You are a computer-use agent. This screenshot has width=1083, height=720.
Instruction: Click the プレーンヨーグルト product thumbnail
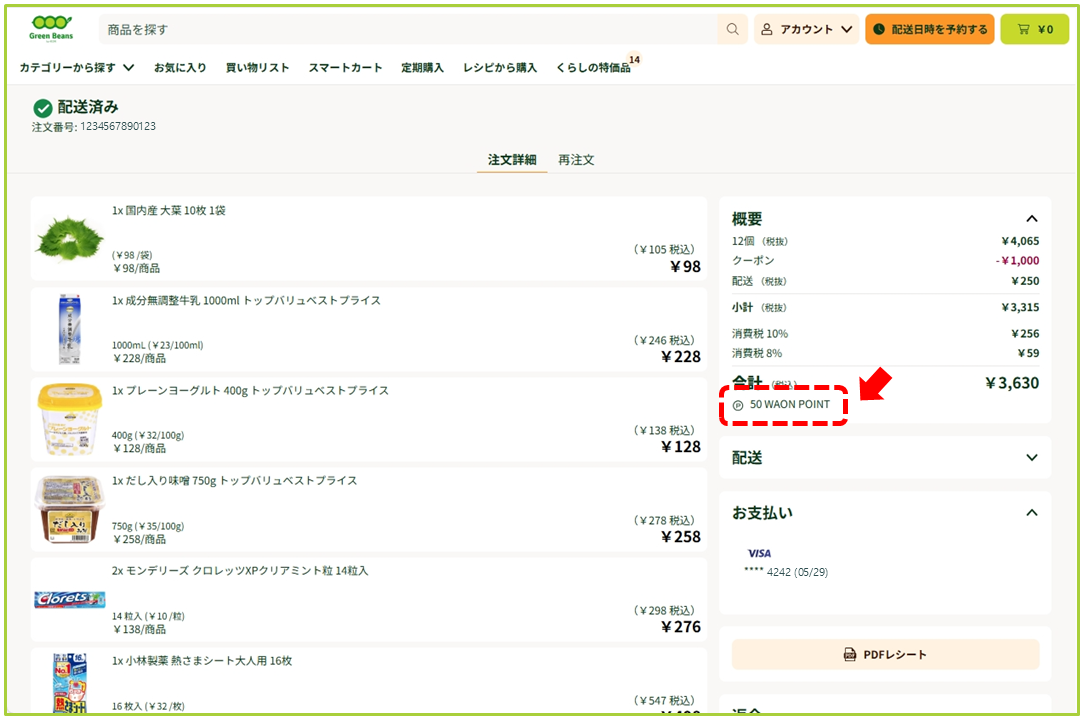[x=69, y=419]
